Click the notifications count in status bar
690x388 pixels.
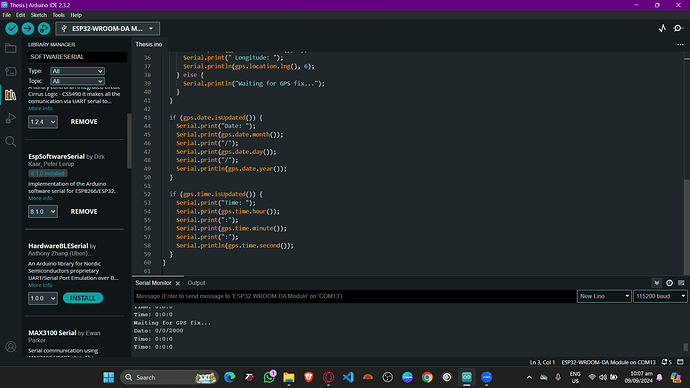pos(667,362)
